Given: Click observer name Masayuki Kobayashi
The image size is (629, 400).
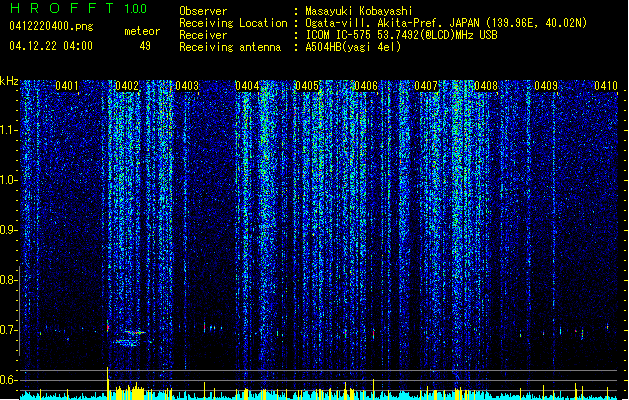Looking at the screenshot, I should [x=359, y=11].
